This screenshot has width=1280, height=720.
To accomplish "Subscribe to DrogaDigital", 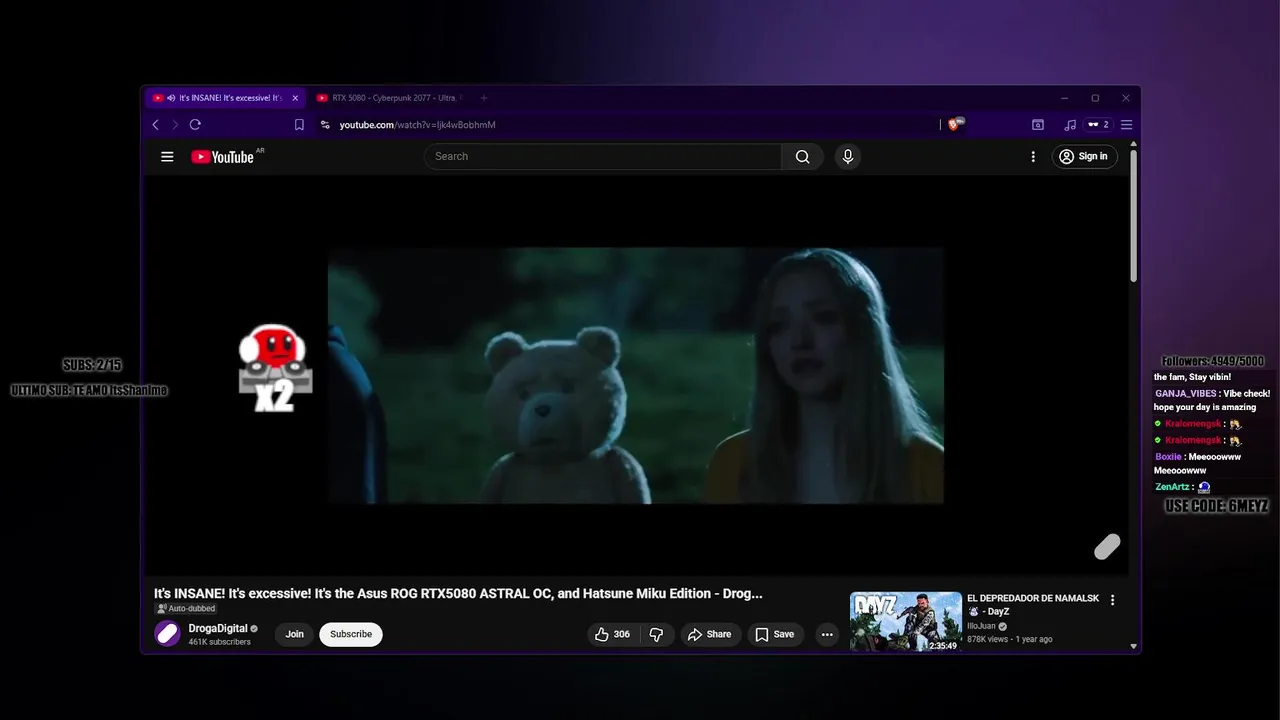I will (351, 634).
